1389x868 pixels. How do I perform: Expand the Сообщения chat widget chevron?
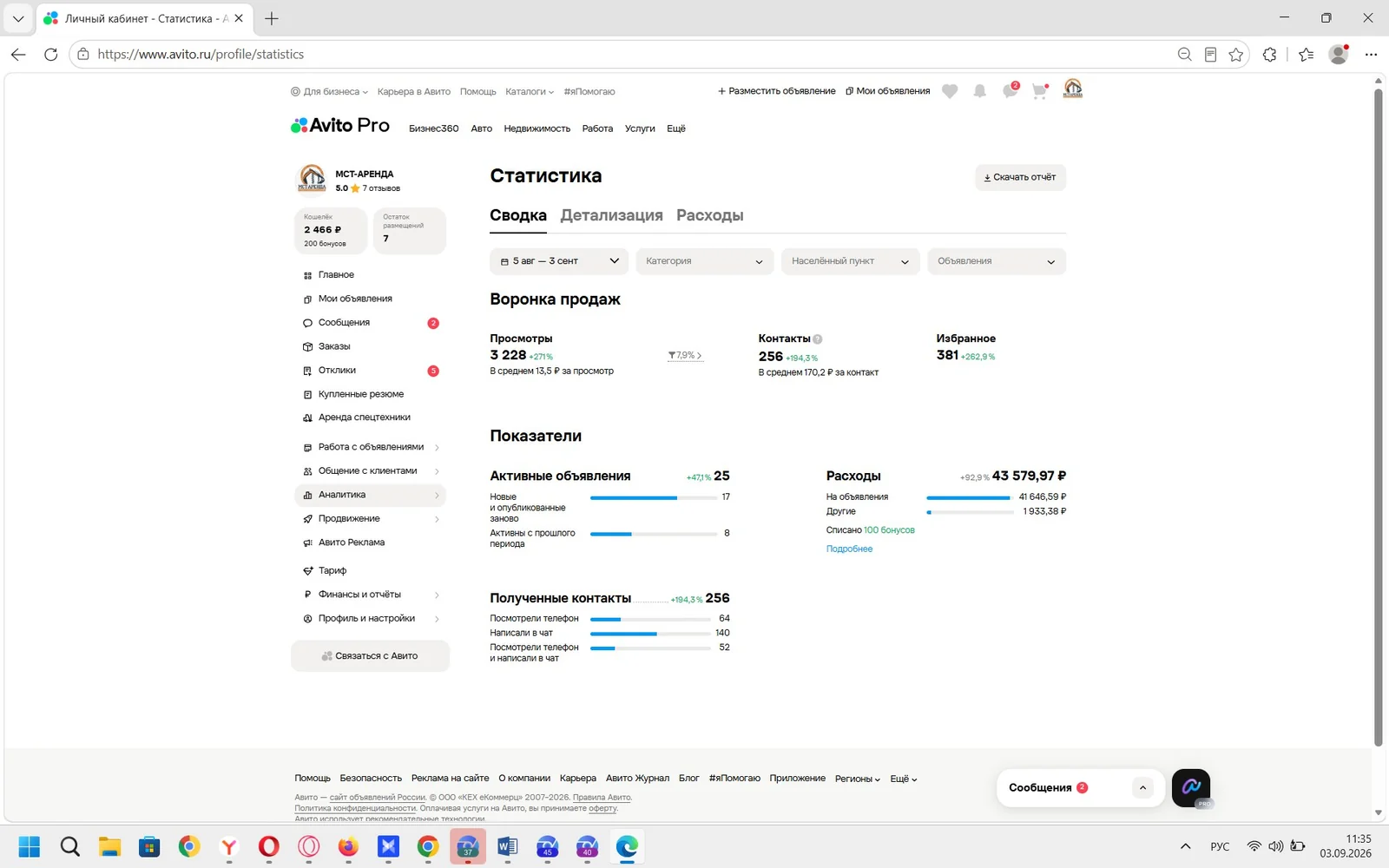[x=1142, y=788]
